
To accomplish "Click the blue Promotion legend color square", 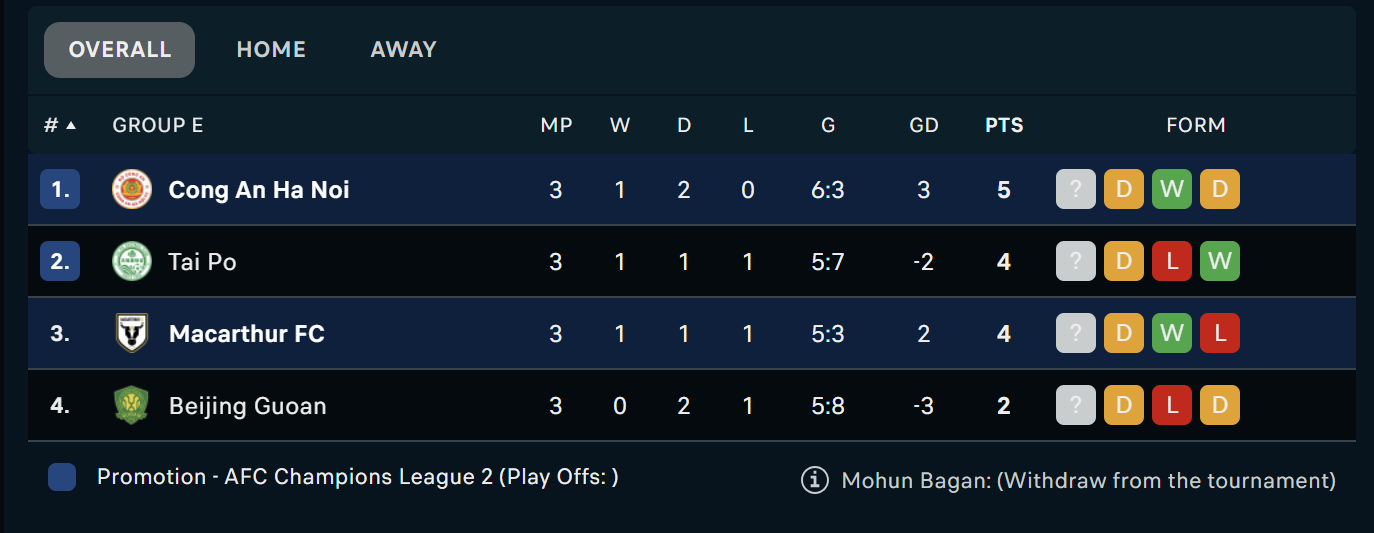I will point(62,477).
